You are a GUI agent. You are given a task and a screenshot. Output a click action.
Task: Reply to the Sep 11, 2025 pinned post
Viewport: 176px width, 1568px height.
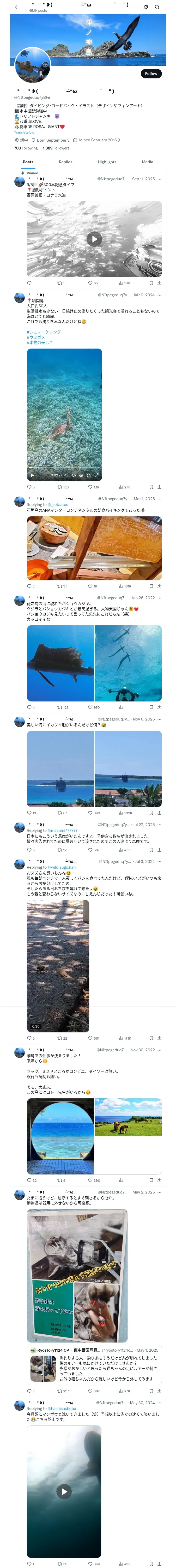pyautogui.click(x=29, y=283)
